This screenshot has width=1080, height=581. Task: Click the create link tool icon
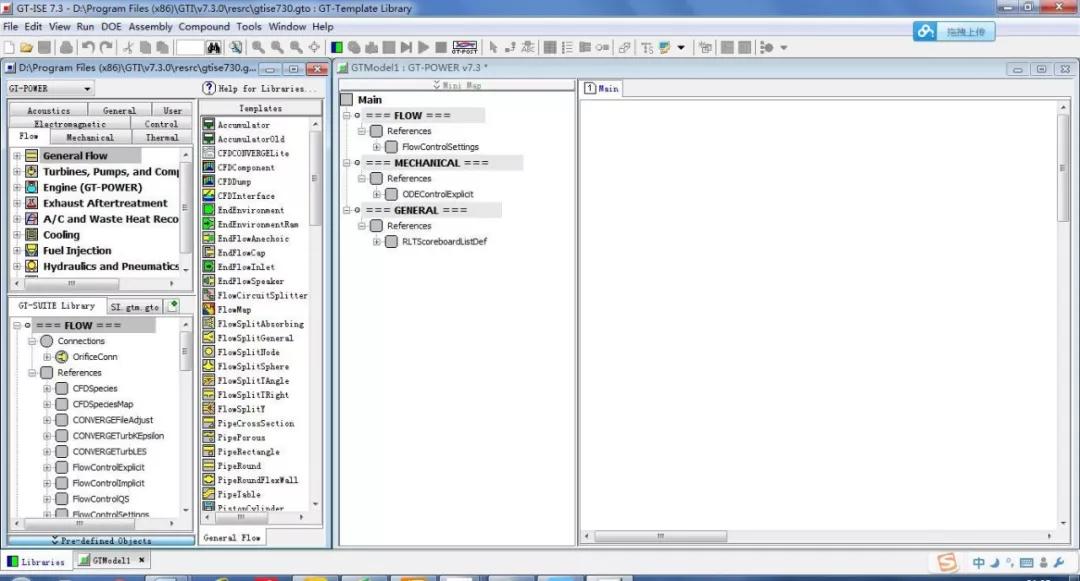[x=510, y=47]
